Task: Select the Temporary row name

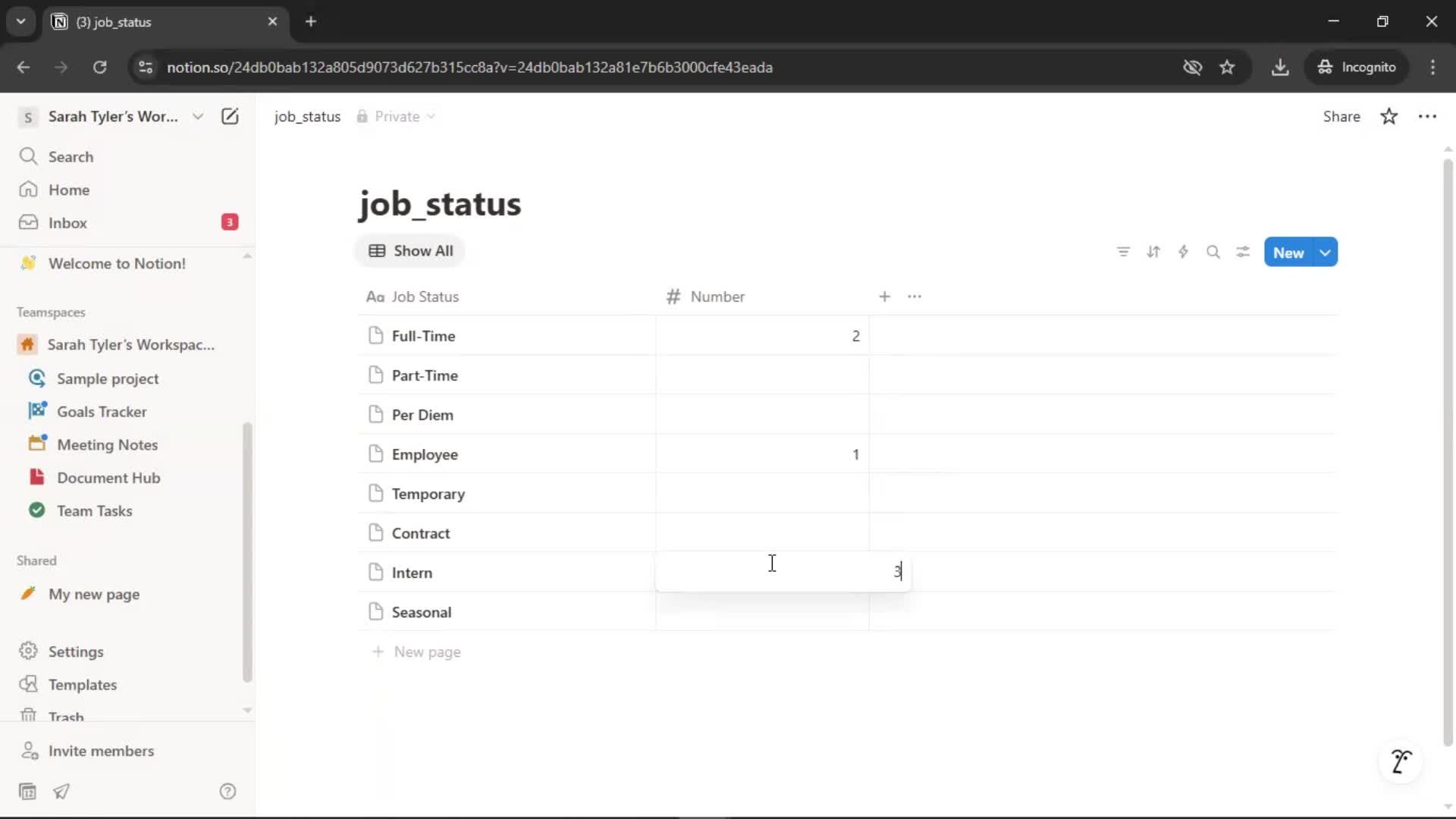Action: [x=428, y=494]
